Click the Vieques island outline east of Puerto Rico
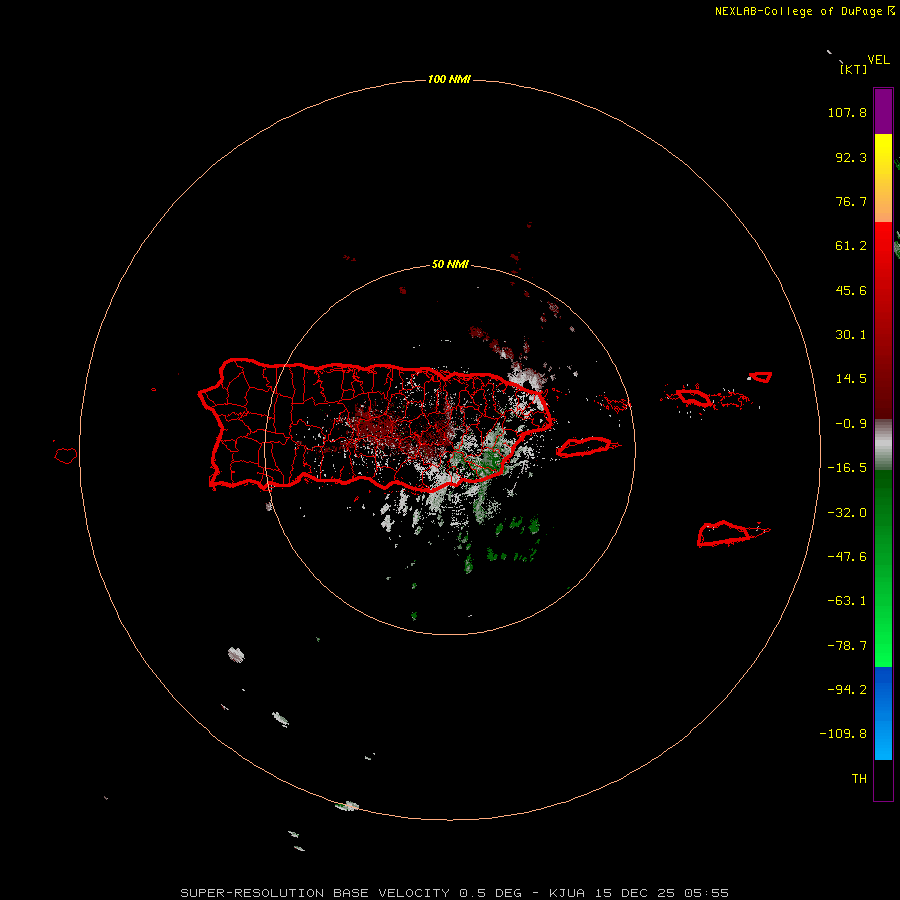 (584, 447)
